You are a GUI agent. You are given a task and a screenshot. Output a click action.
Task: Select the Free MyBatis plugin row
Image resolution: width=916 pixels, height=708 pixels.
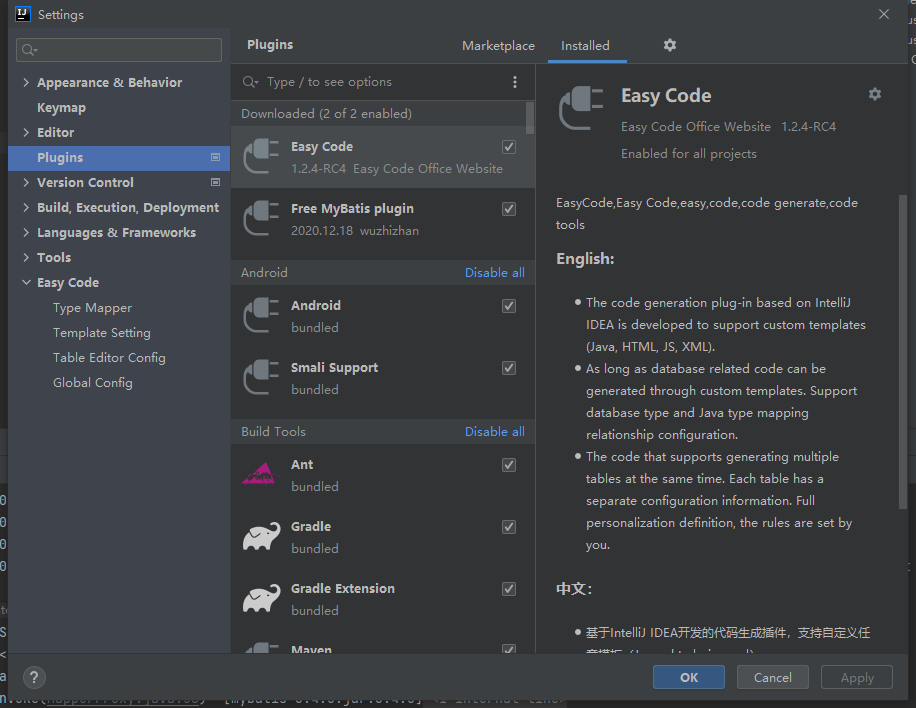(x=383, y=219)
